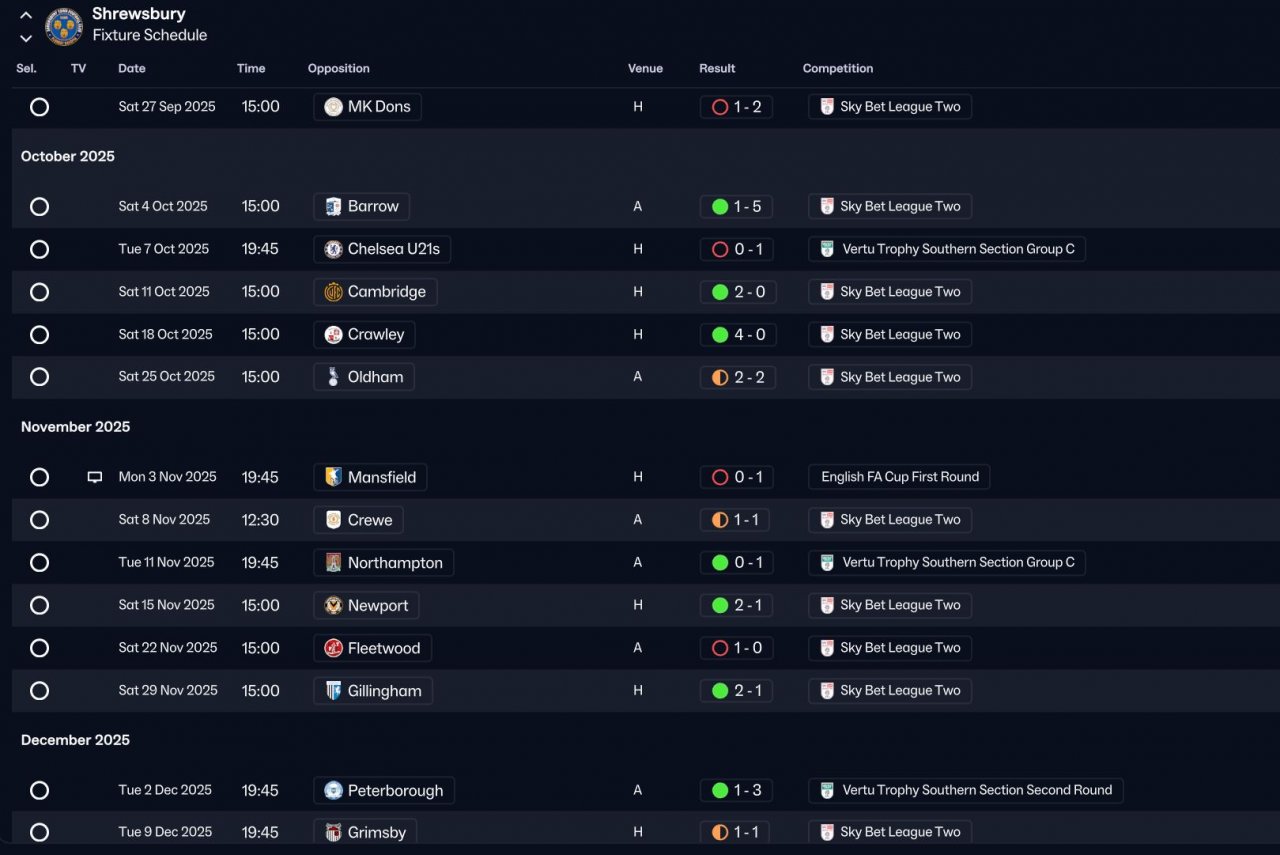Image resolution: width=1280 pixels, height=855 pixels.
Task: Open the English FA Cup First Round competition
Action: (899, 477)
